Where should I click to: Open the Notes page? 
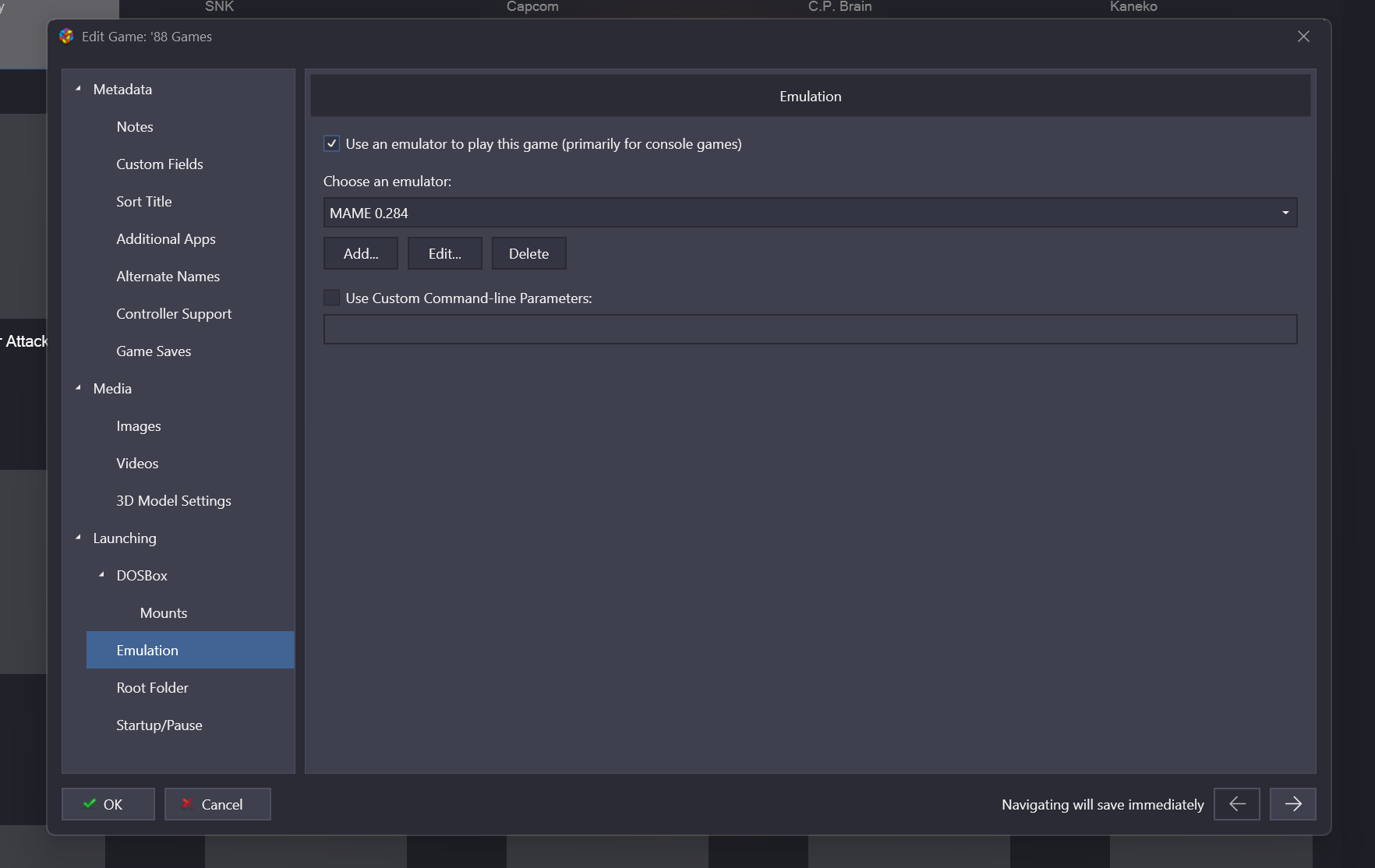click(x=135, y=127)
